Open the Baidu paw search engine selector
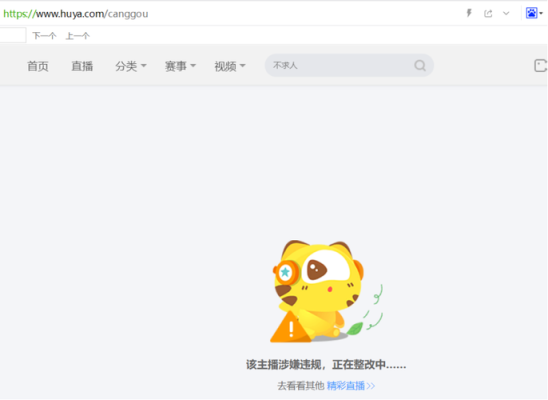548x400 pixels. [x=534, y=13]
